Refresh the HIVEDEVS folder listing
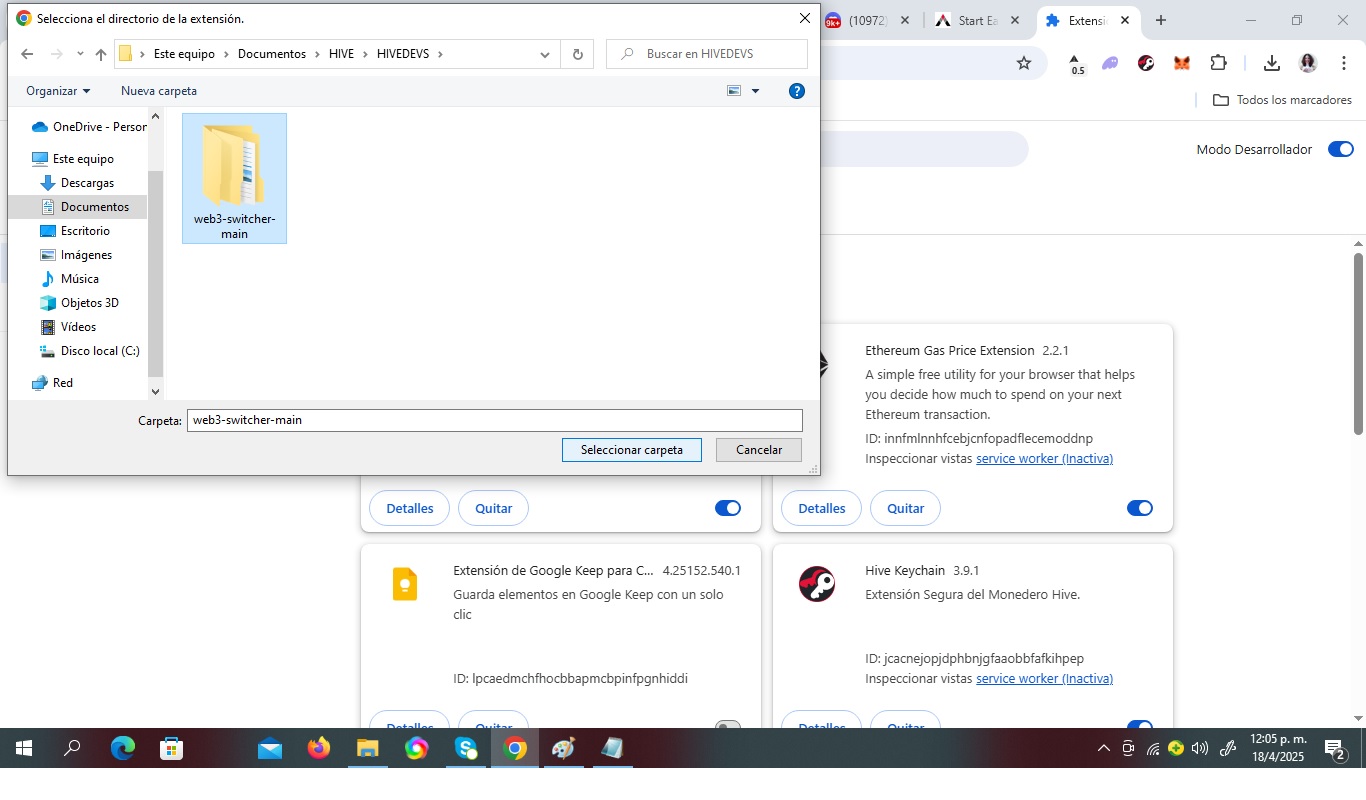This screenshot has height=800, width=1366. pyautogui.click(x=577, y=54)
